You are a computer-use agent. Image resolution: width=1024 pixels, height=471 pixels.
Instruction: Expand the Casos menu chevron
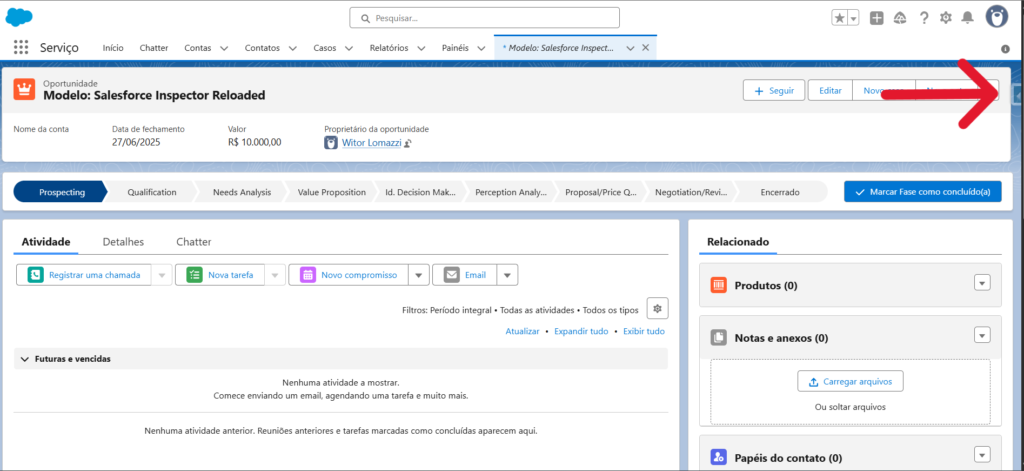click(x=349, y=48)
